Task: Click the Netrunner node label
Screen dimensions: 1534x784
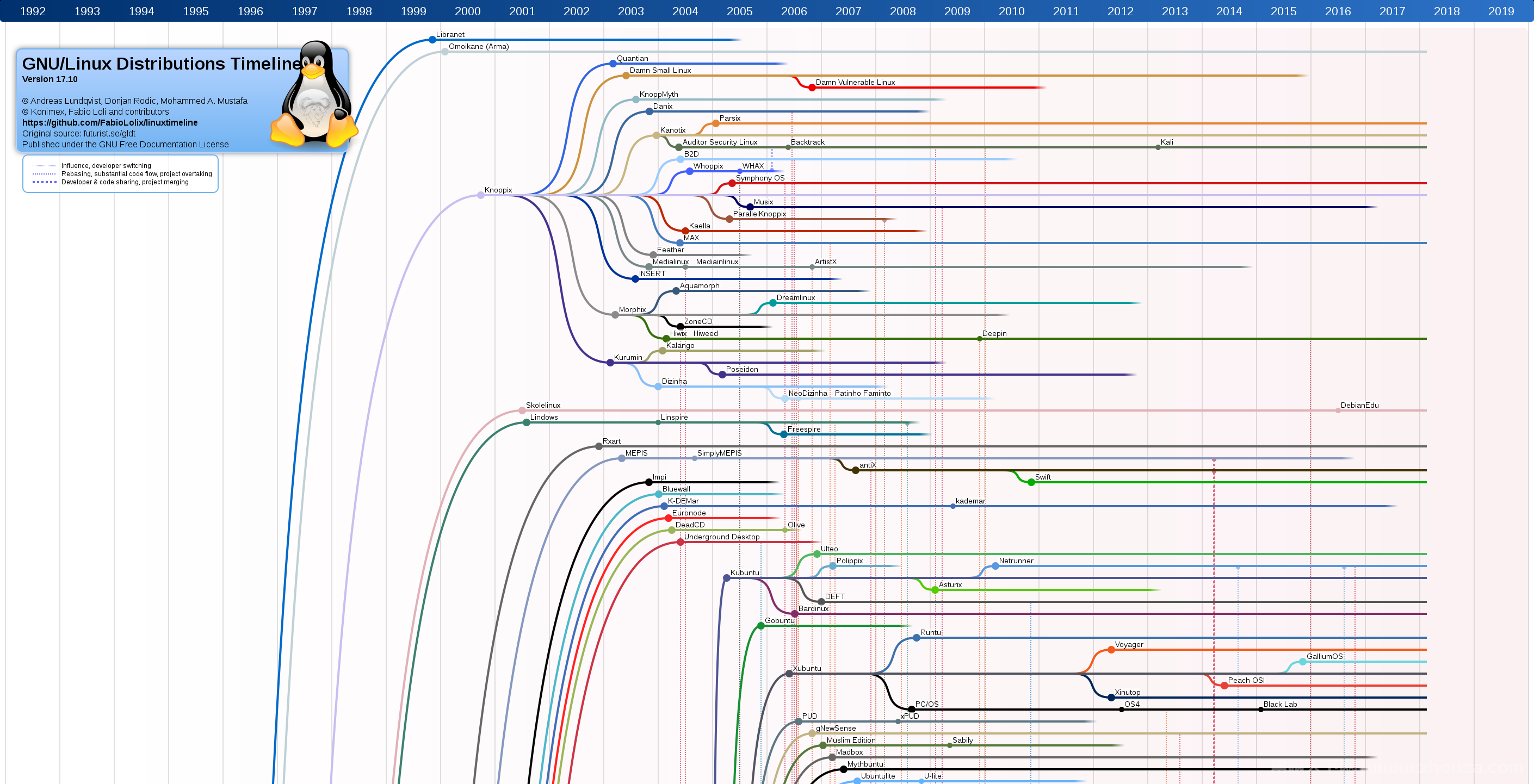Action: [x=1016, y=561]
